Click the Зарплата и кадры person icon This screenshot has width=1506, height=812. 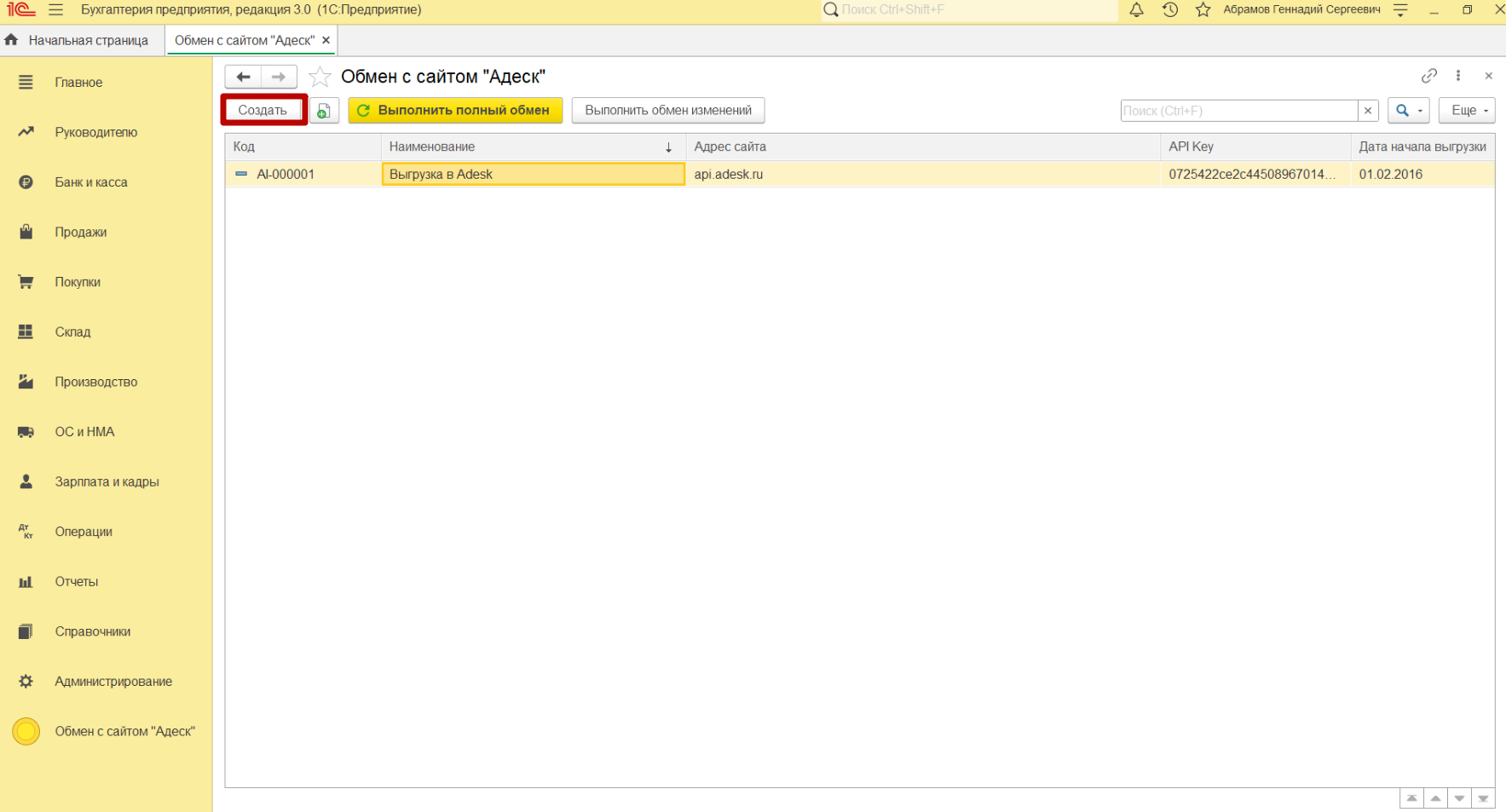[26, 481]
